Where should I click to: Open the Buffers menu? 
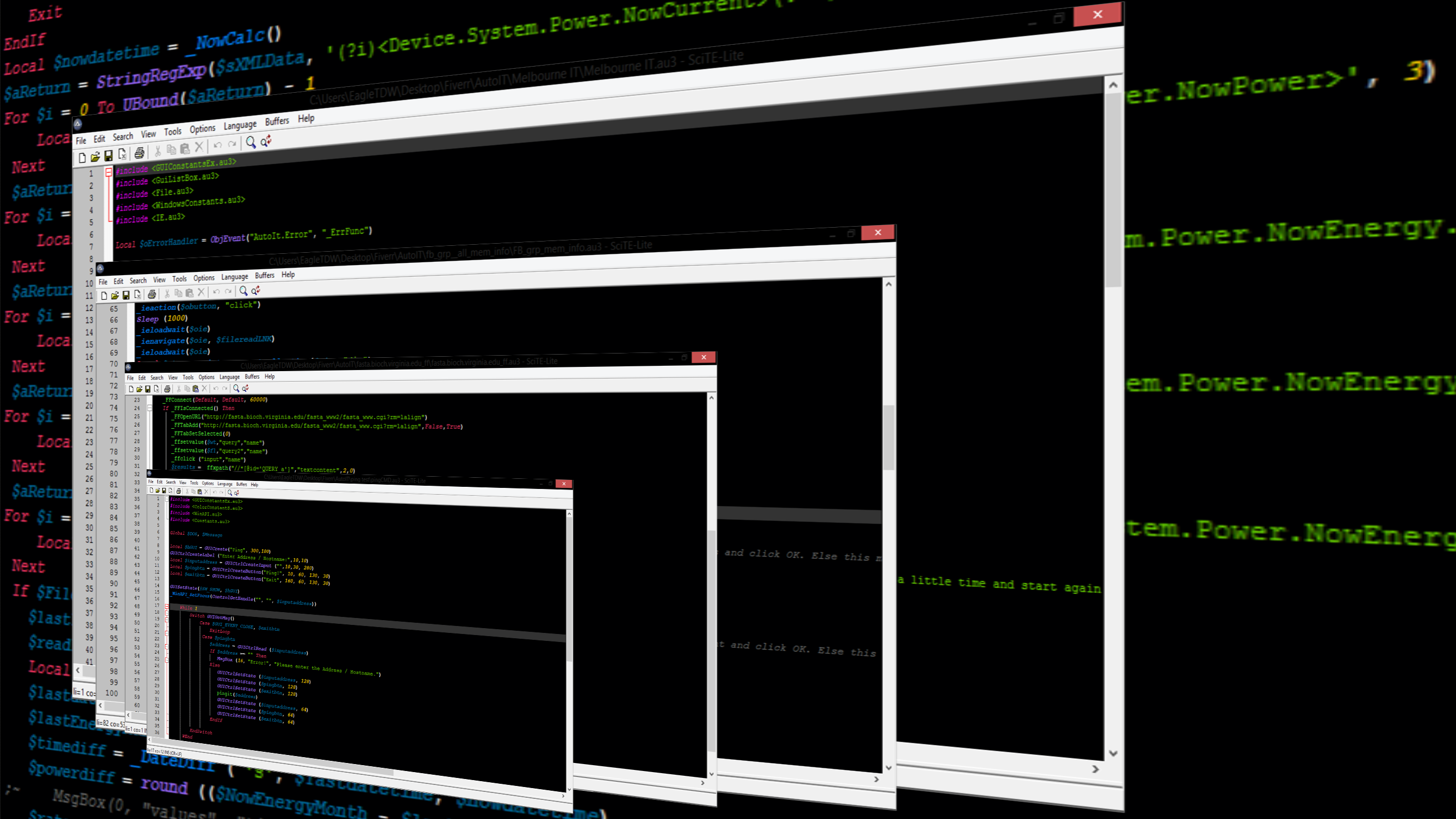coord(277,121)
